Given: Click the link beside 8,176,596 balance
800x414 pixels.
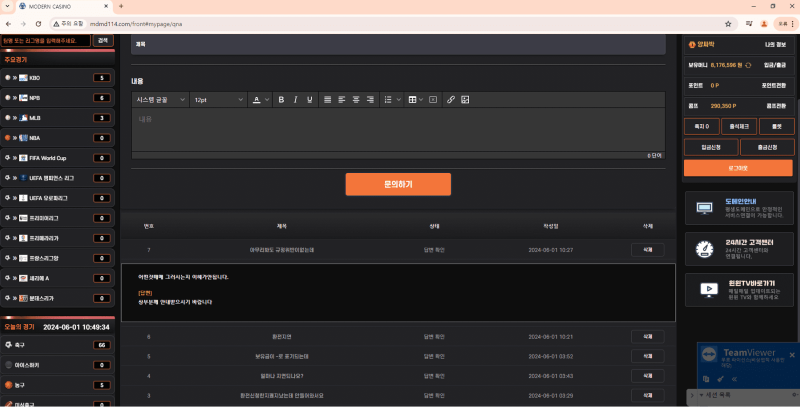Looking at the screenshot, I should 775,65.
